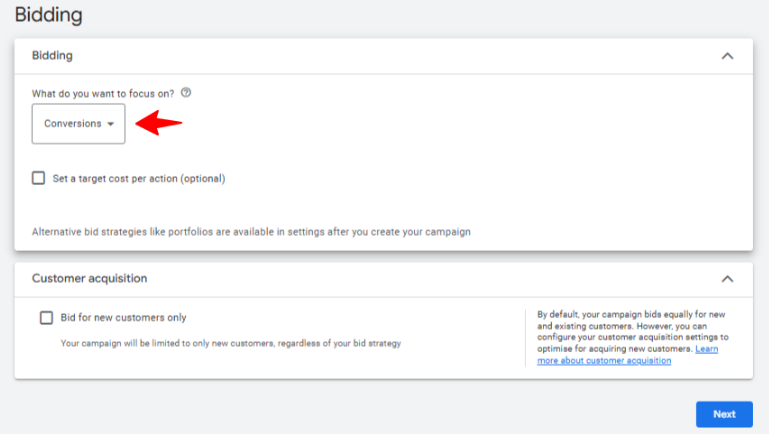Click the vertical divider beside the info text
The image size is (769, 434).
coord(526,337)
